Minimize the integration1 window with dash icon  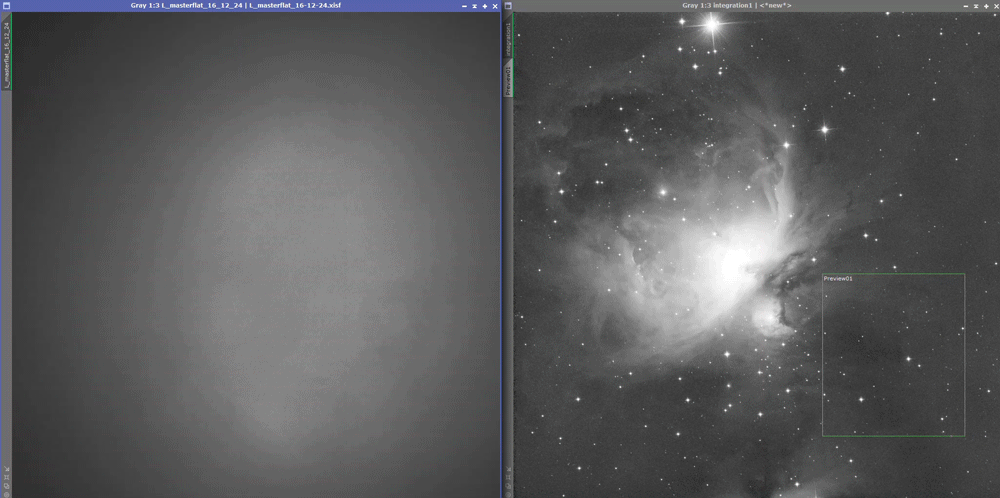(965, 6)
